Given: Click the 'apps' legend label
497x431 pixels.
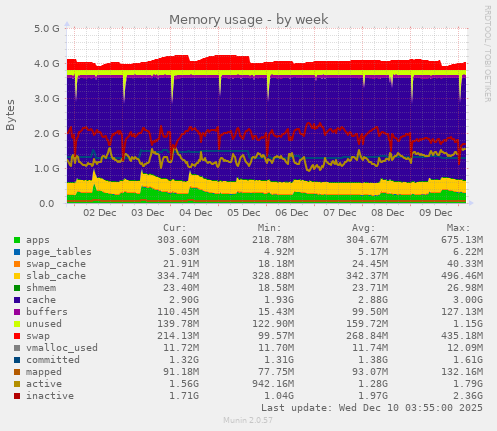Looking at the screenshot, I should [x=38, y=240].
